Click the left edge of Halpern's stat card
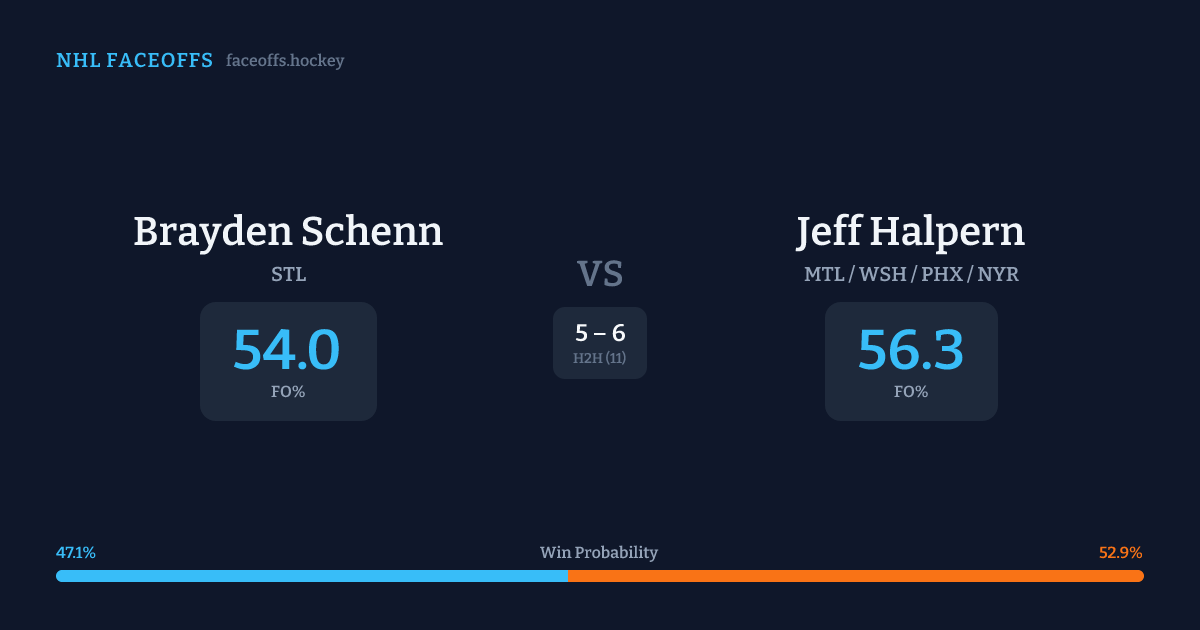1200x630 pixels. 826,361
